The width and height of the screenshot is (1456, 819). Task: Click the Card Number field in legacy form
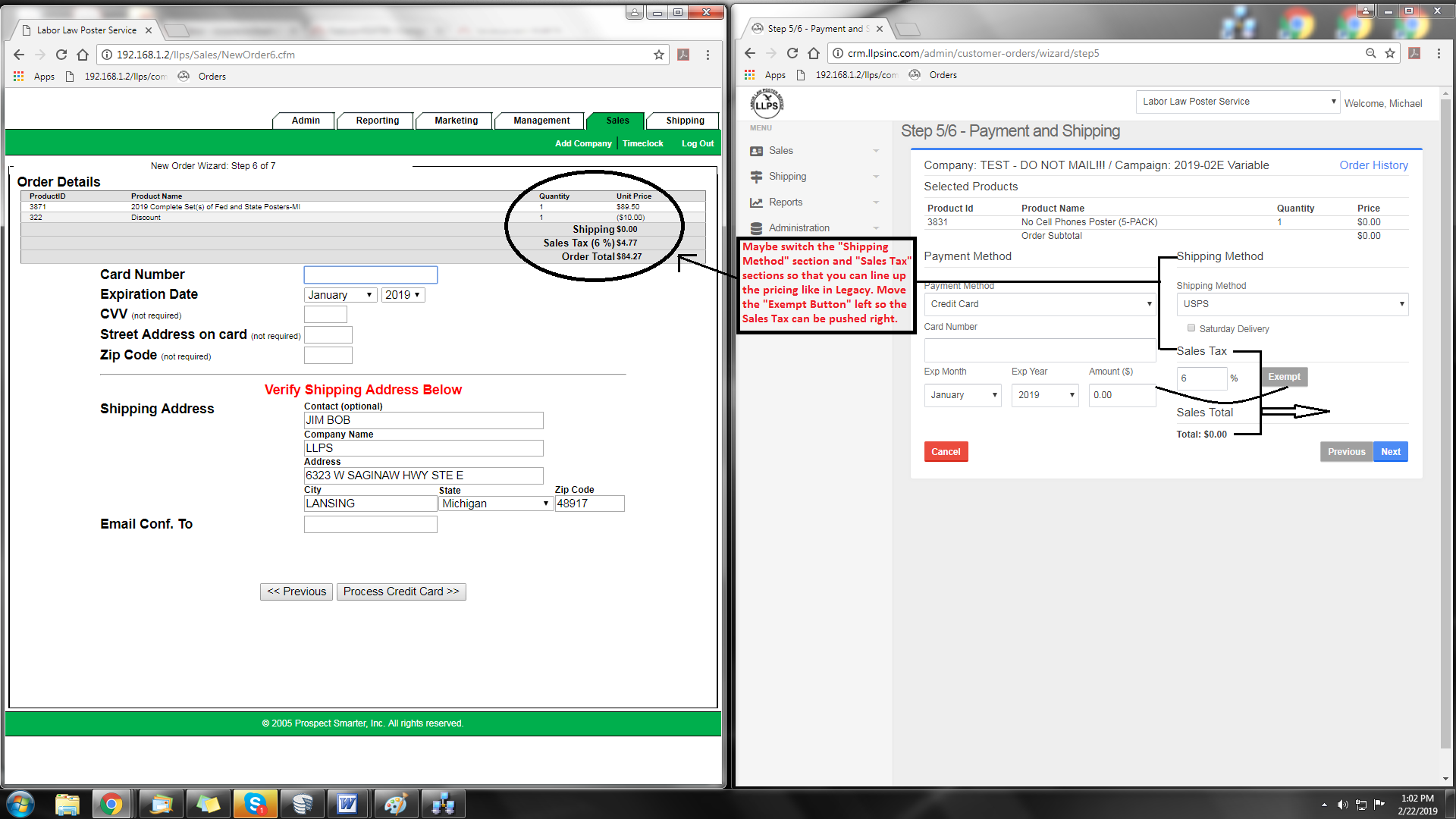click(x=370, y=275)
